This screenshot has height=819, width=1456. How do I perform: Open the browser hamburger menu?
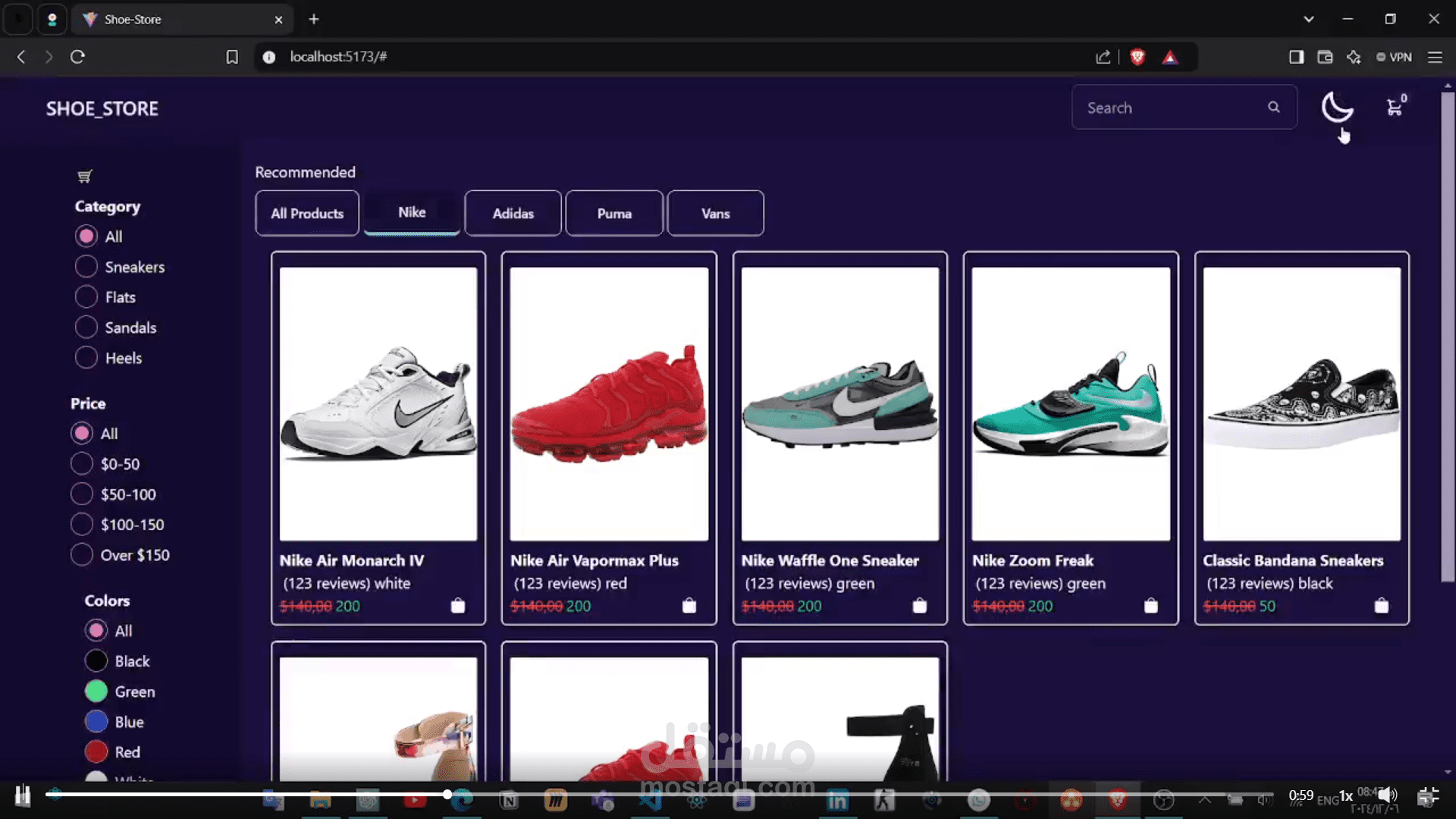[1435, 57]
